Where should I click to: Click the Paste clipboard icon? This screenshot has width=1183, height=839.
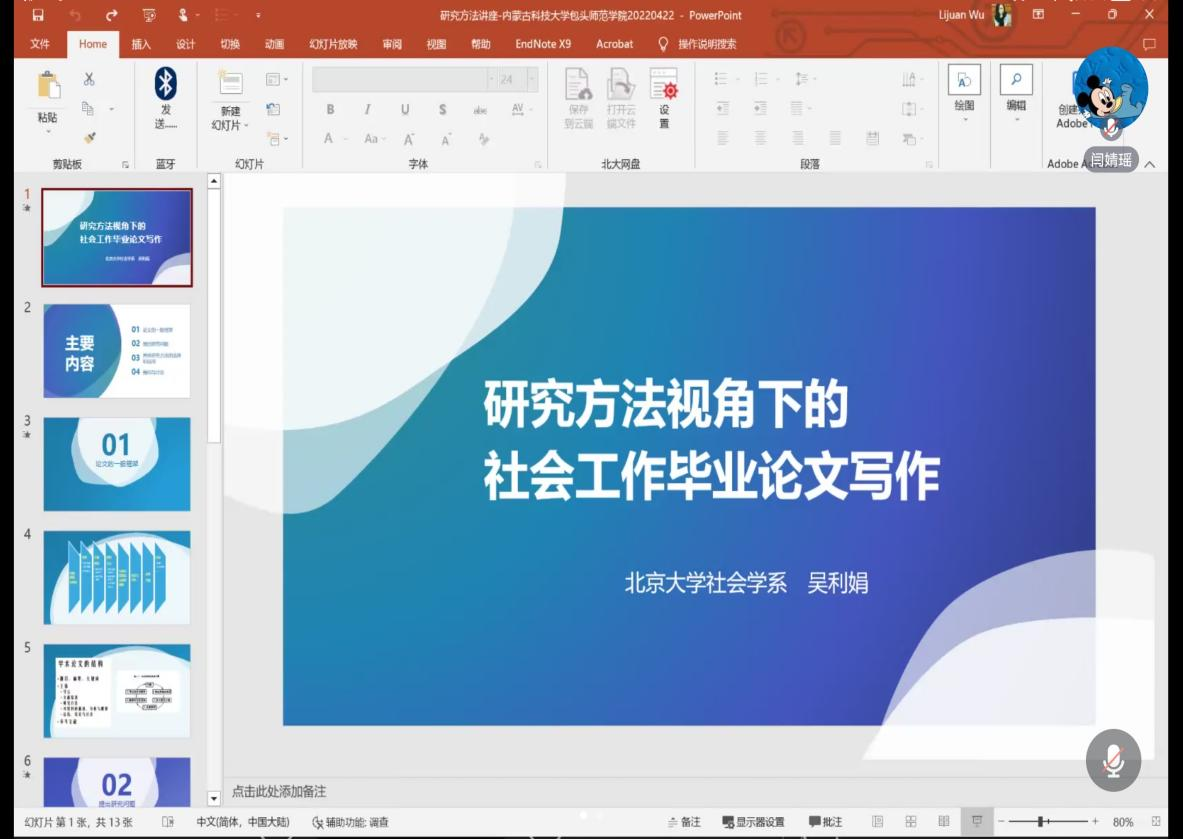(47, 87)
